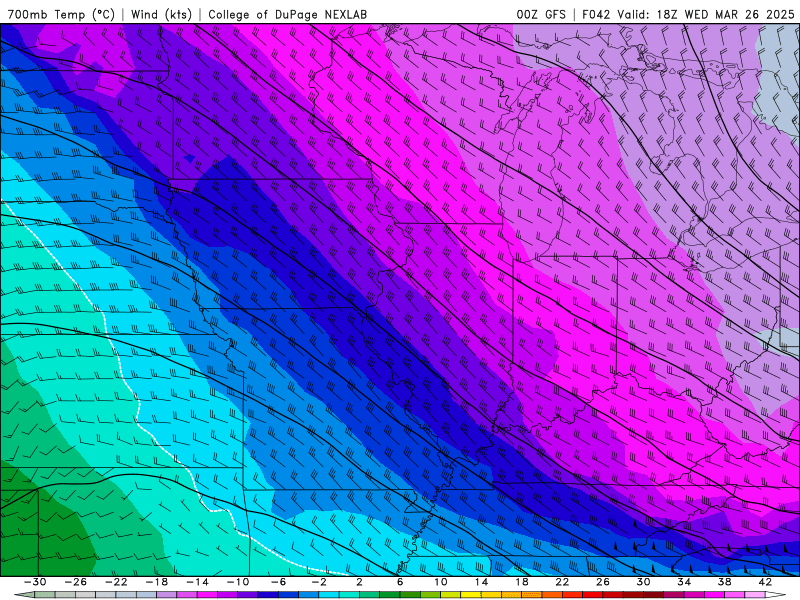Select the '-14' temperature scale label
Viewport: 800px width, 600px height.
pos(197,582)
